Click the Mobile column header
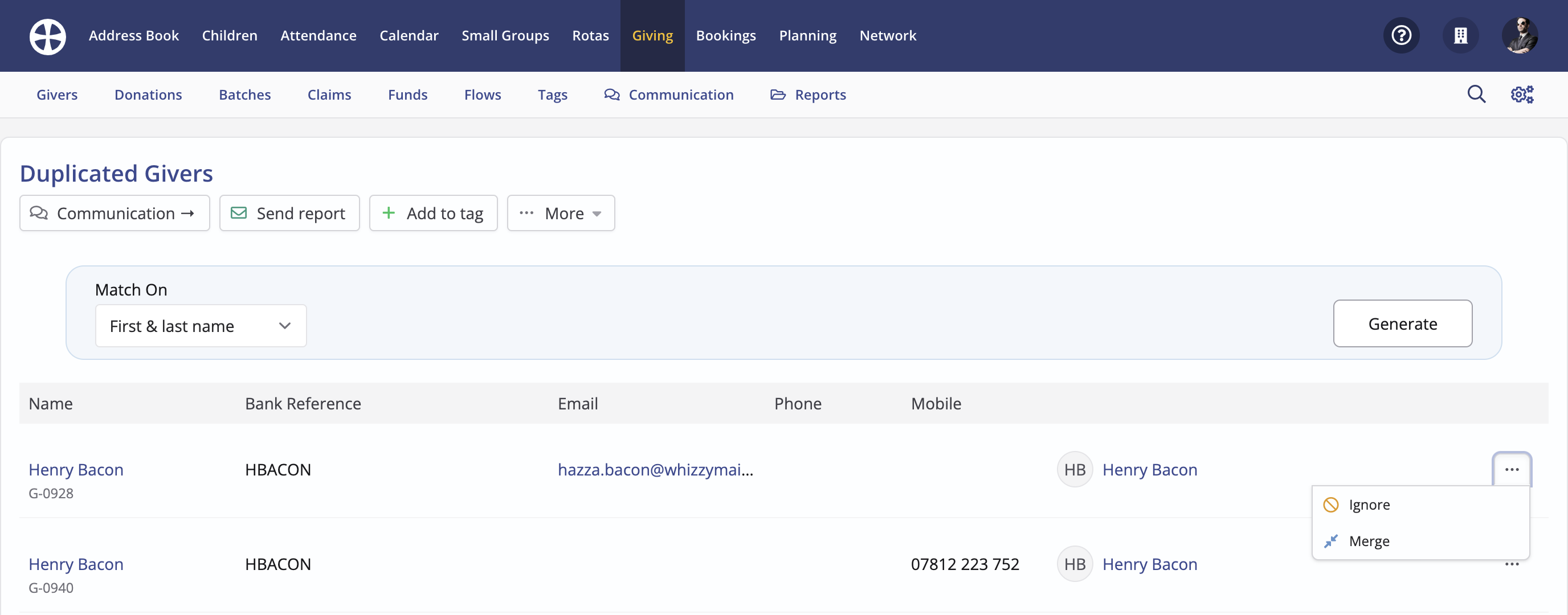The height and width of the screenshot is (615, 1568). pyautogui.click(x=936, y=403)
